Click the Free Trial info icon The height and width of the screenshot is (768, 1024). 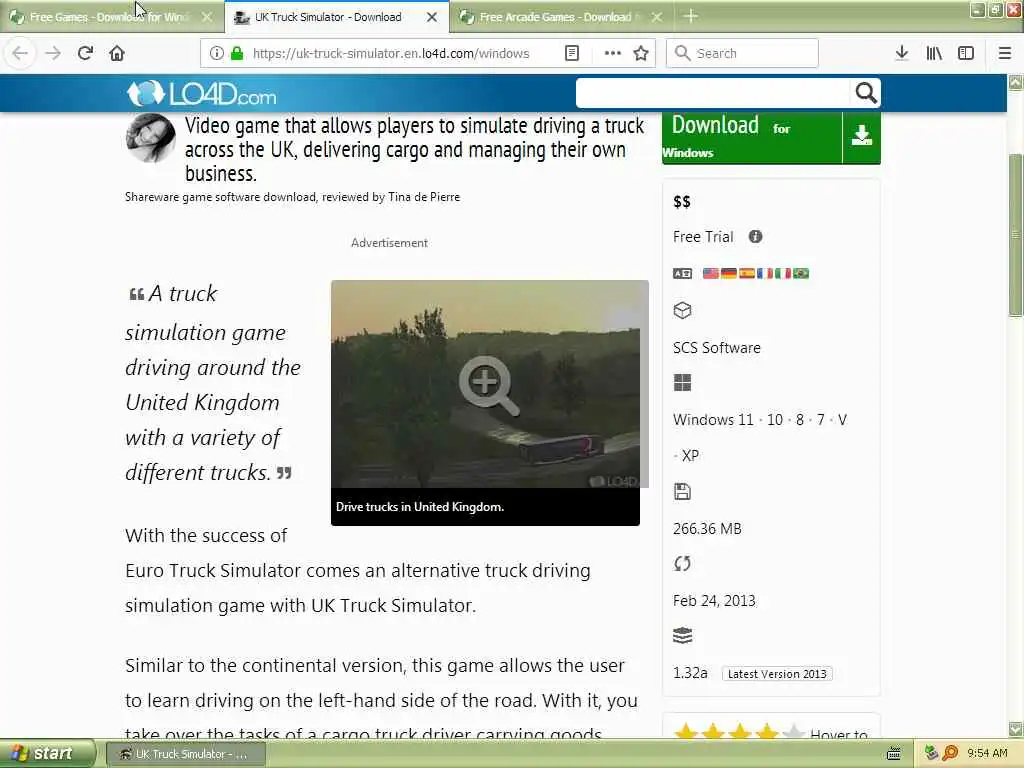755,236
